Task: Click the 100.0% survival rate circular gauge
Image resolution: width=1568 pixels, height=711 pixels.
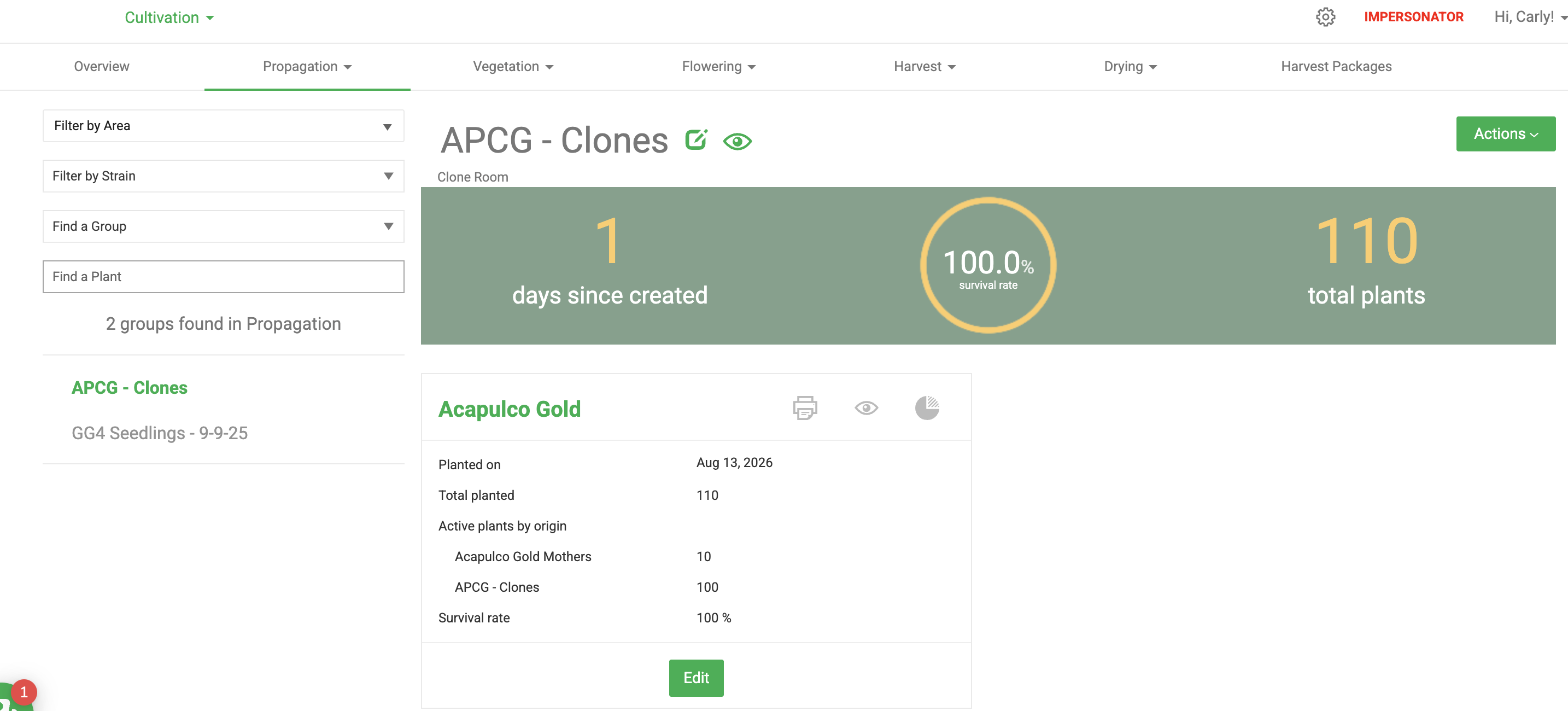Action: tap(988, 265)
